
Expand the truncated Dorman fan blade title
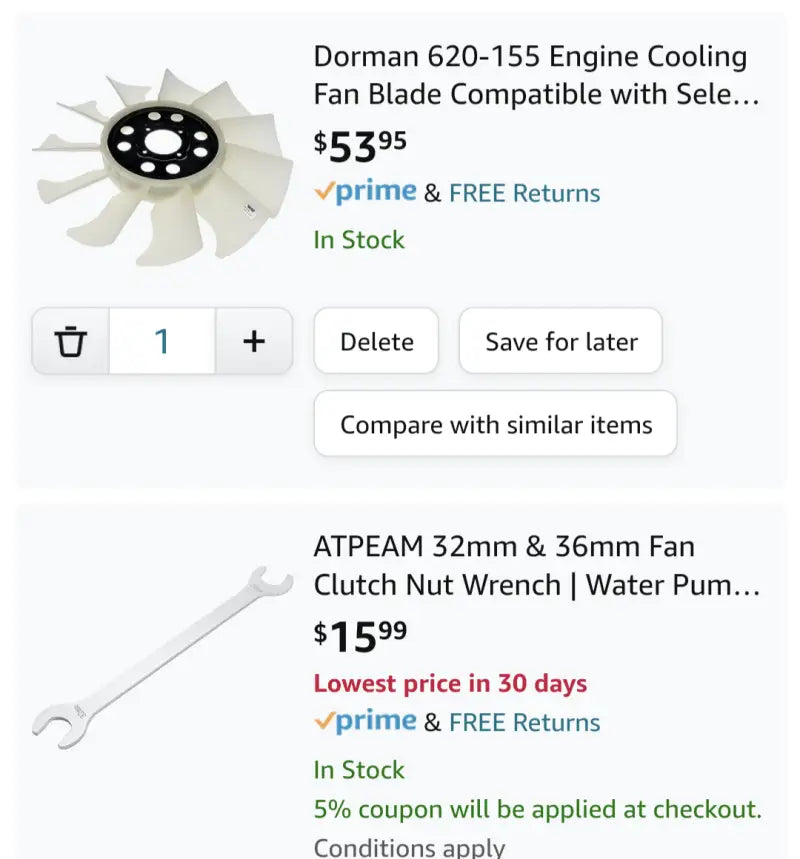(530, 75)
